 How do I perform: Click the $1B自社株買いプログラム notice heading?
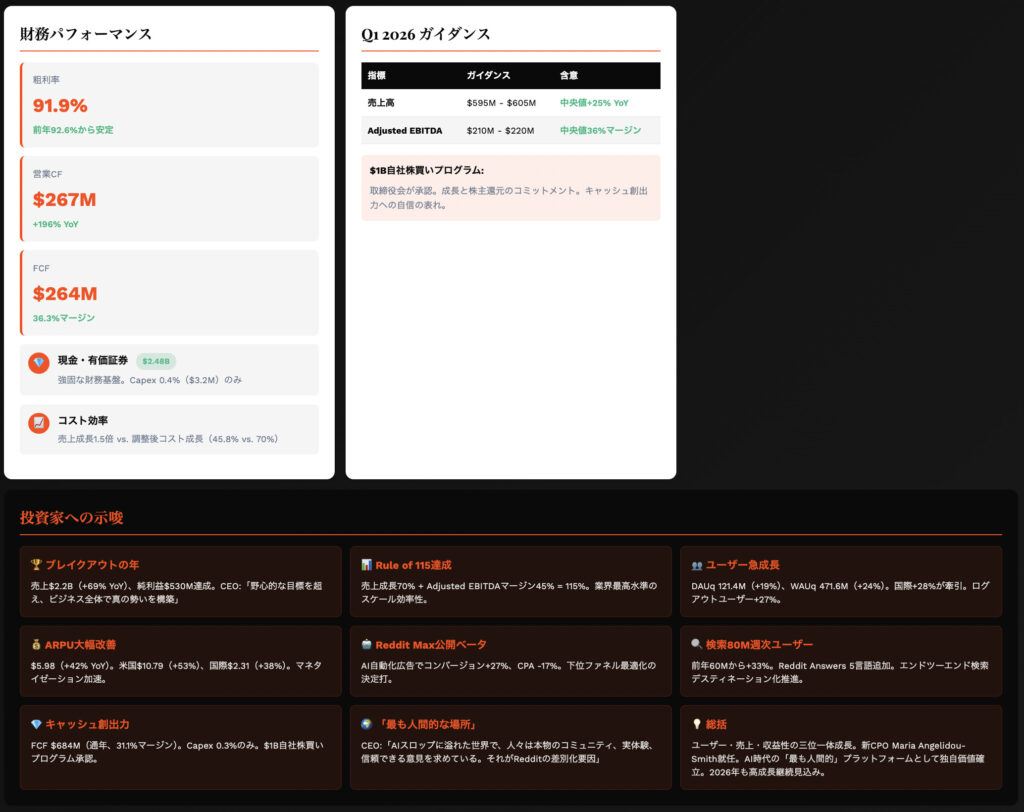click(426, 171)
